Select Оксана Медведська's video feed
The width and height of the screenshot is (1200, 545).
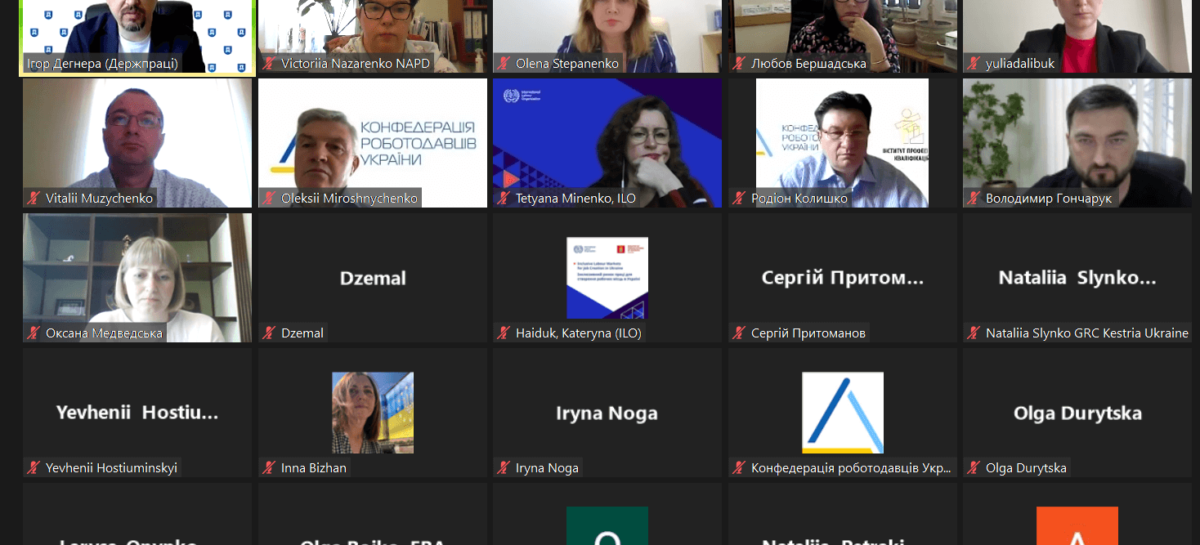point(138,278)
